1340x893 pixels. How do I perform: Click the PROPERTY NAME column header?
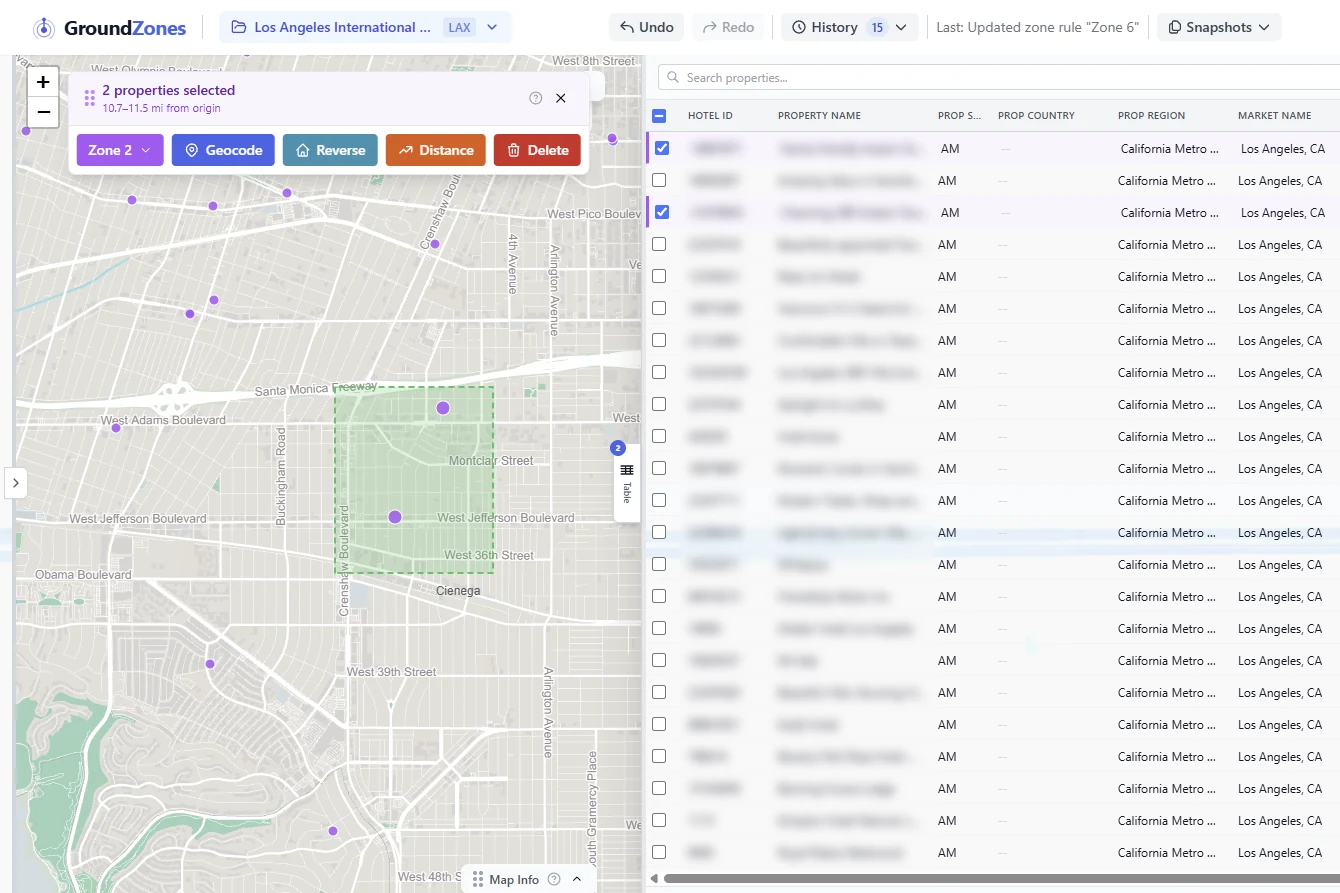tap(819, 116)
